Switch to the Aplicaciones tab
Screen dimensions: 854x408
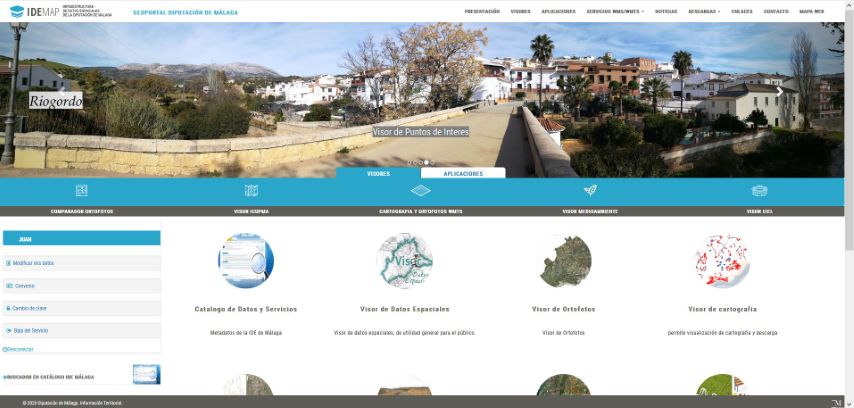pos(463,174)
